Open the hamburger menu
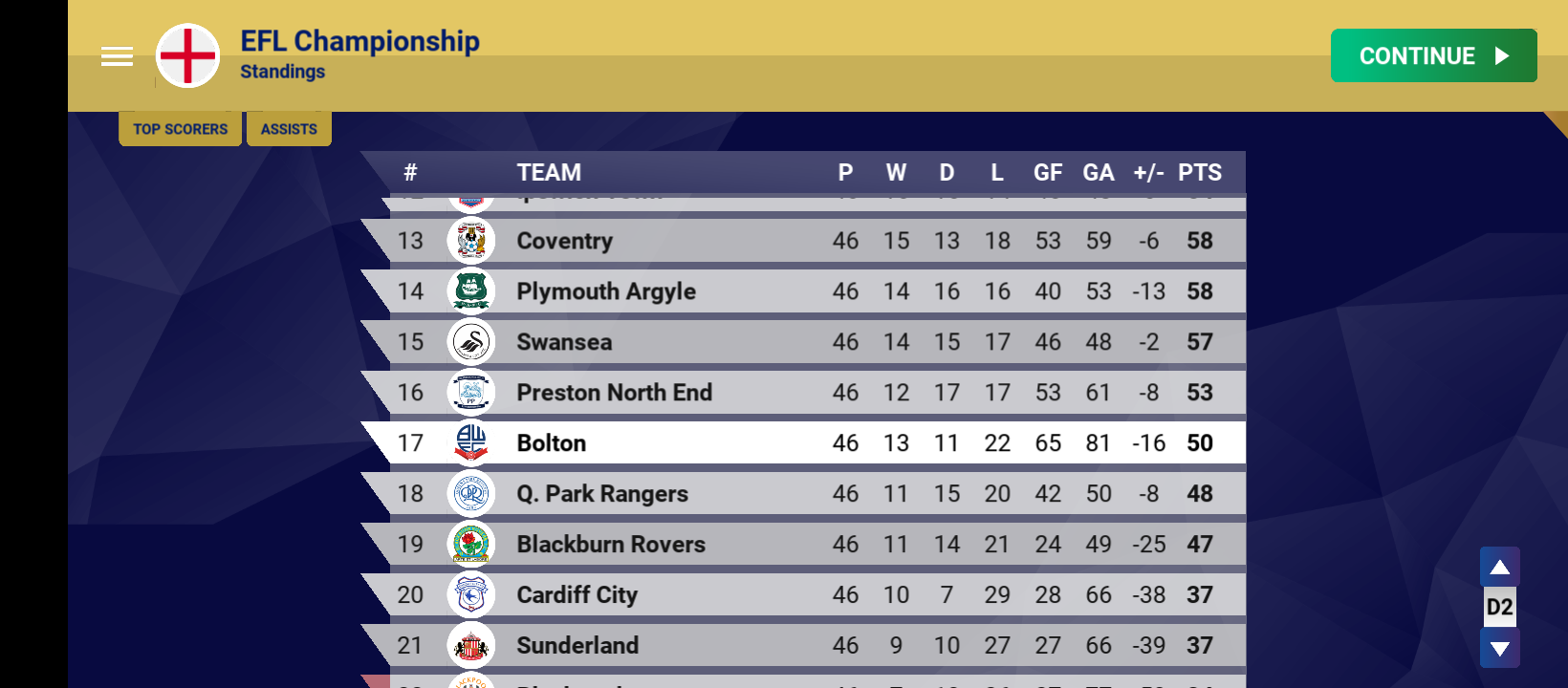The image size is (1568, 688). click(x=117, y=56)
